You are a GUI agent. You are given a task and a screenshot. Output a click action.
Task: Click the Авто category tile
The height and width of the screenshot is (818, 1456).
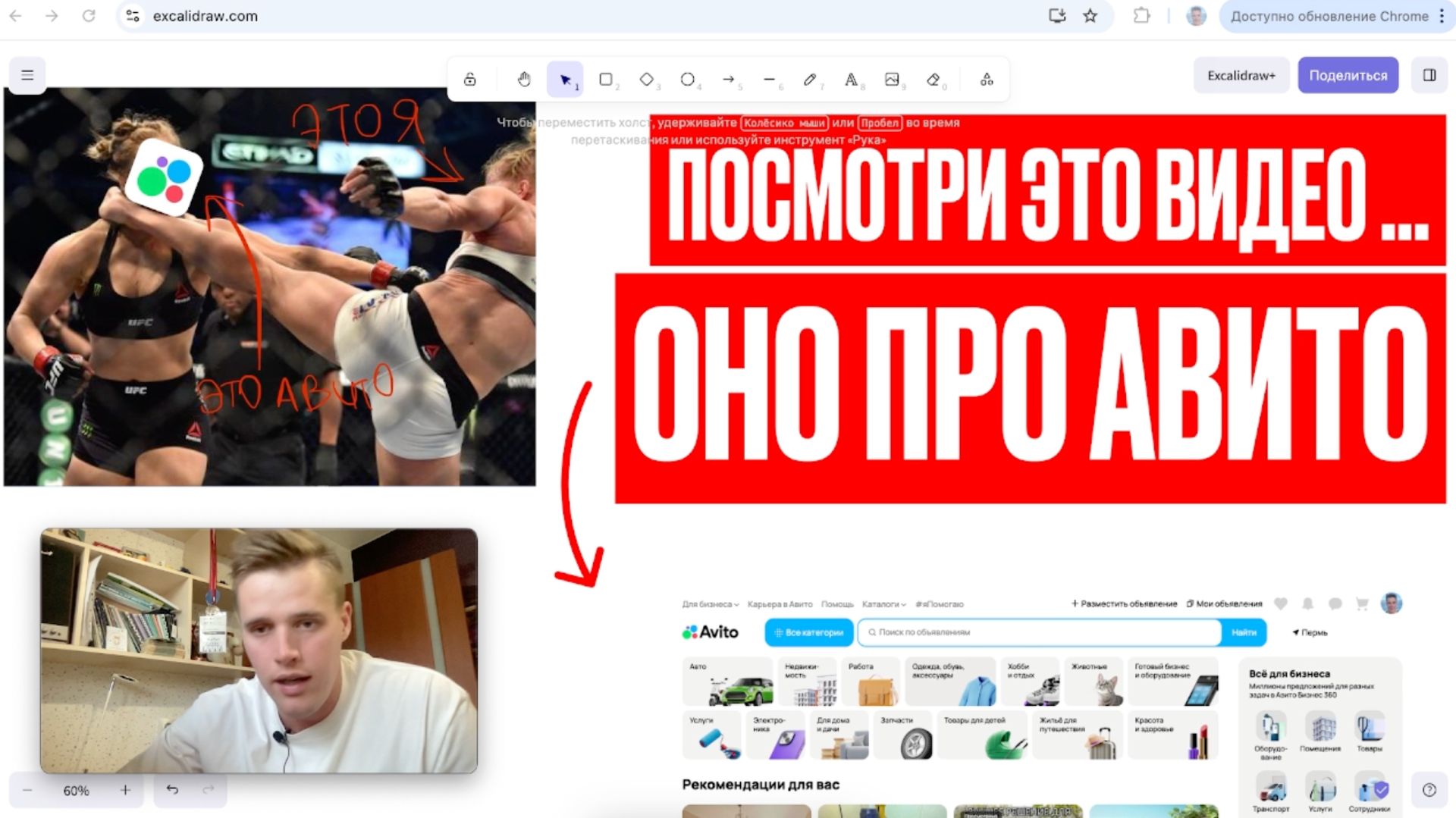pyautogui.click(x=728, y=682)
